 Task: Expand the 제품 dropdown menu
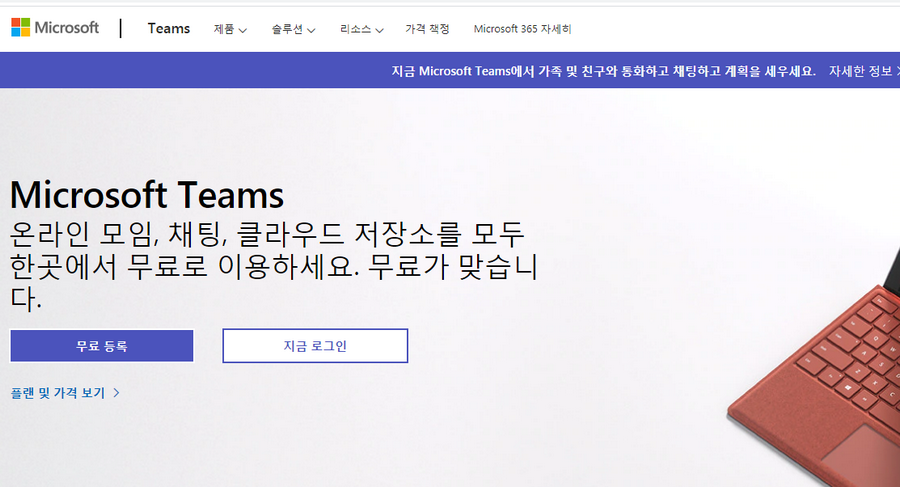pyautogui.click(x=230, y=29)
